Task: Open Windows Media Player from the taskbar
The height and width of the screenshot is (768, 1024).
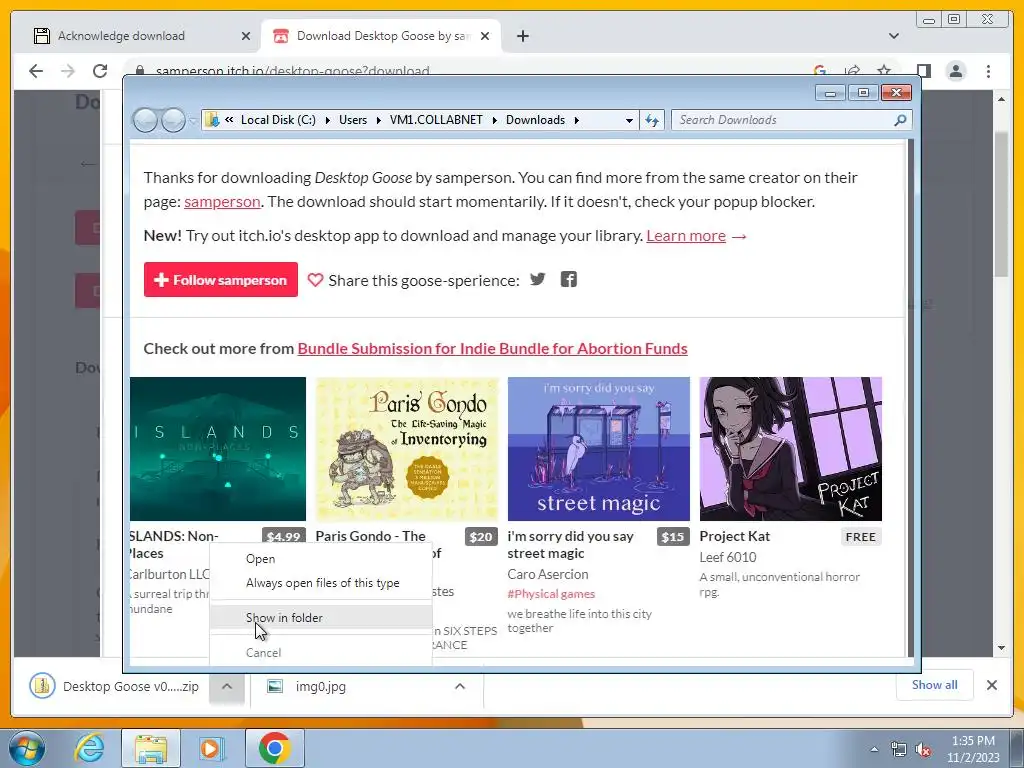Action: (212, 748)
